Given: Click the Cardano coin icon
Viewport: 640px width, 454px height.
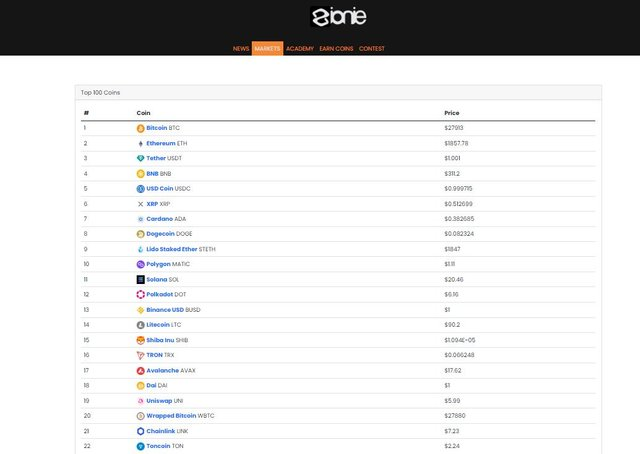Looking at the screenshot, I should tap(140, 219).
